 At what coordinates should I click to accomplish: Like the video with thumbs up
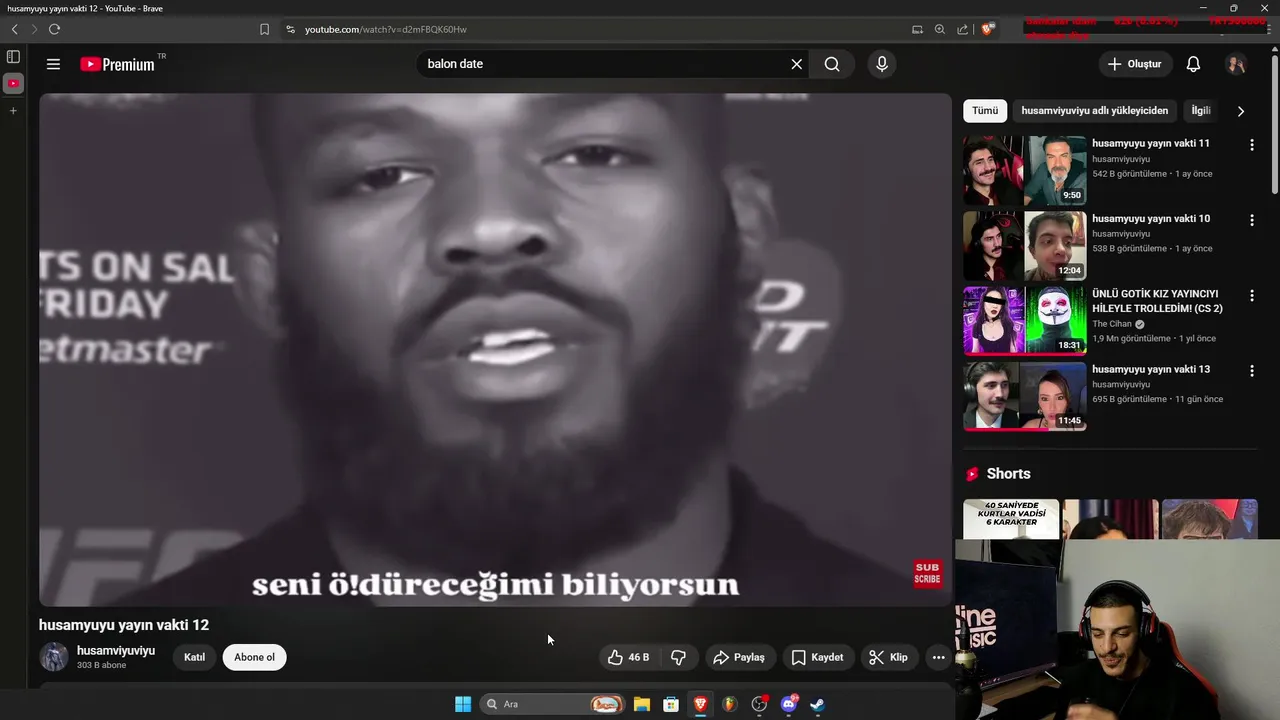(x=629, y=657)
